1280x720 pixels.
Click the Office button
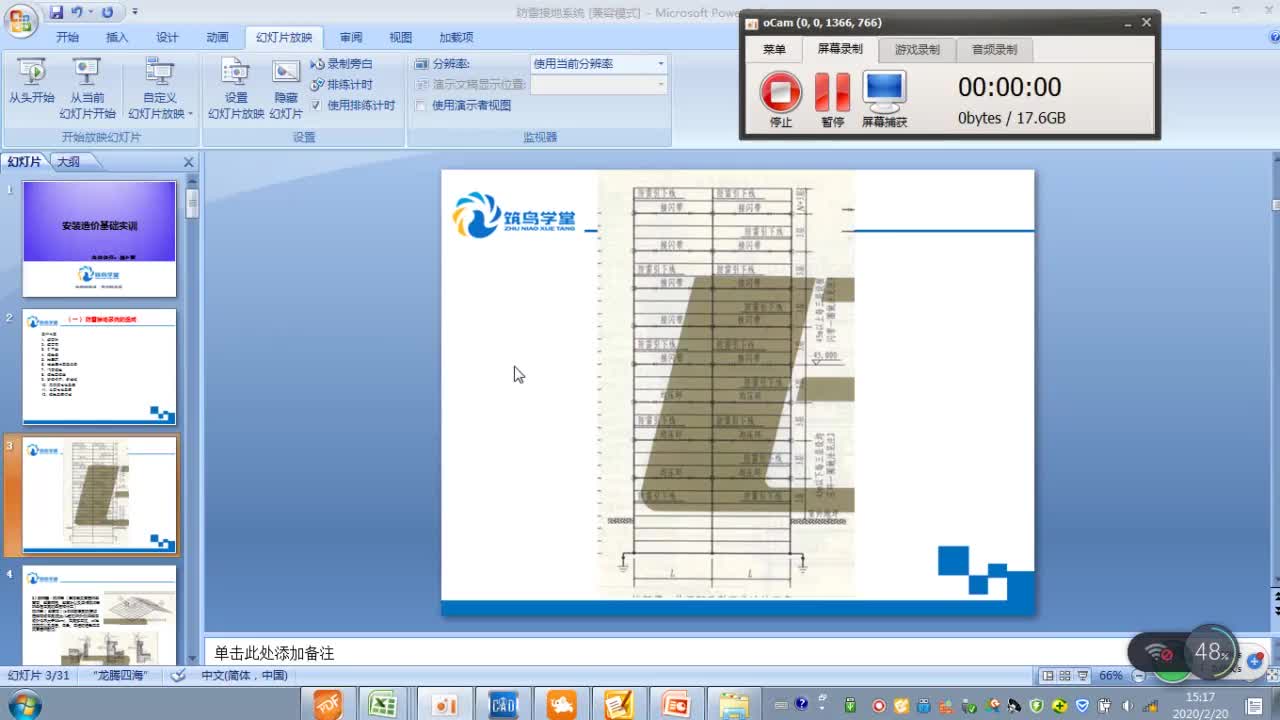pos(22,19)
